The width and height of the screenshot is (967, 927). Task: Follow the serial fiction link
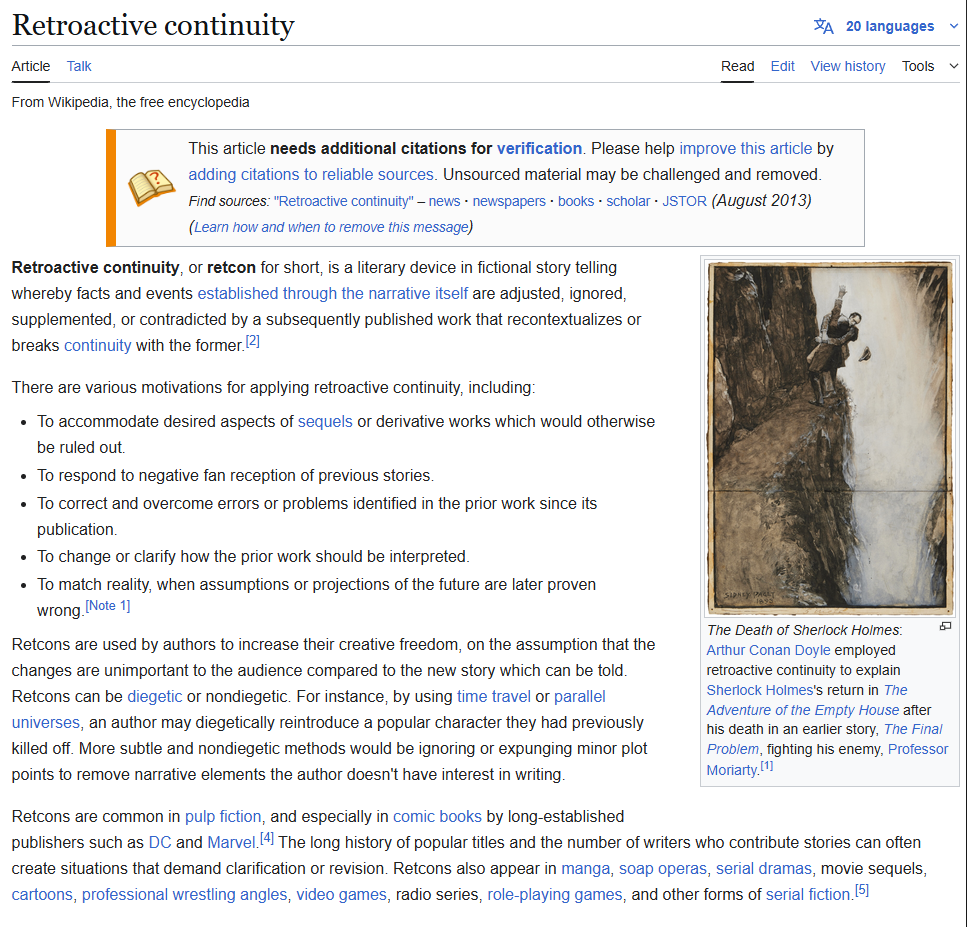[x=807, y=894]
